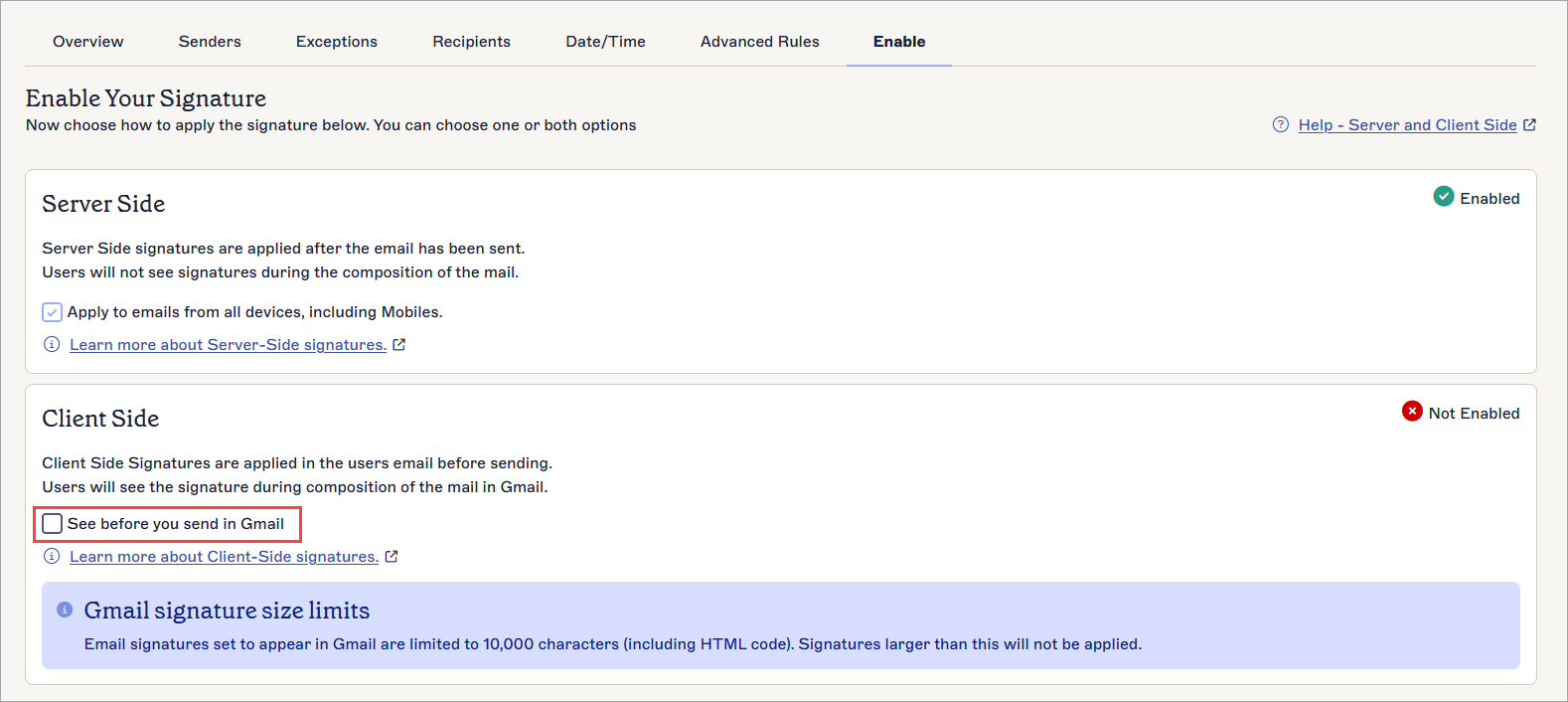Click external link icon after Client-Side signatures link
The width and height of the screenshot is (1568, 702).
[x=392, y=557]
